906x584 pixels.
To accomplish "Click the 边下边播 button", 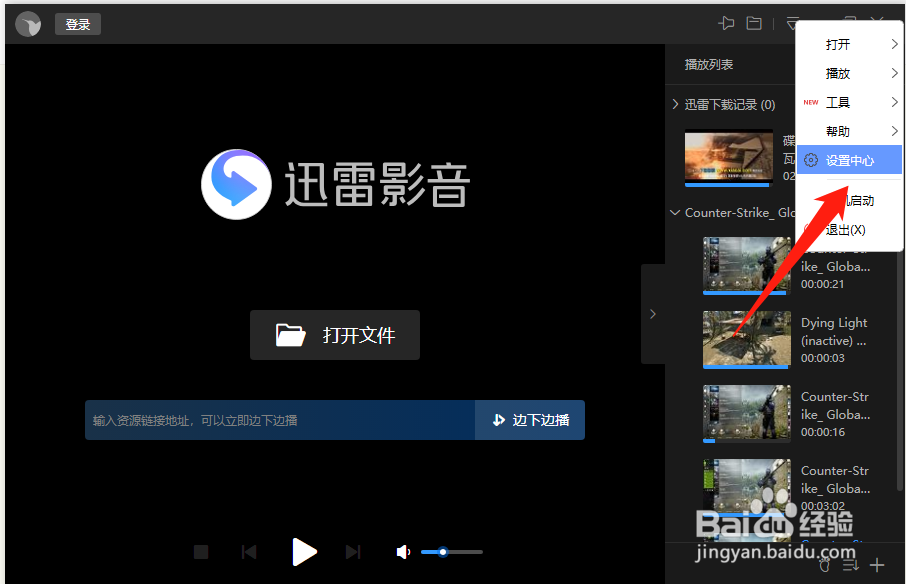I will coord(530,420).
